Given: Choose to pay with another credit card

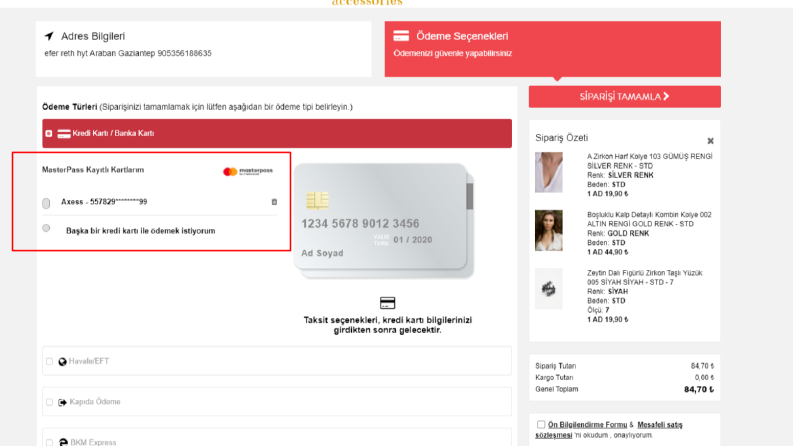Looking at the screenshot, I should click(46, 228).
